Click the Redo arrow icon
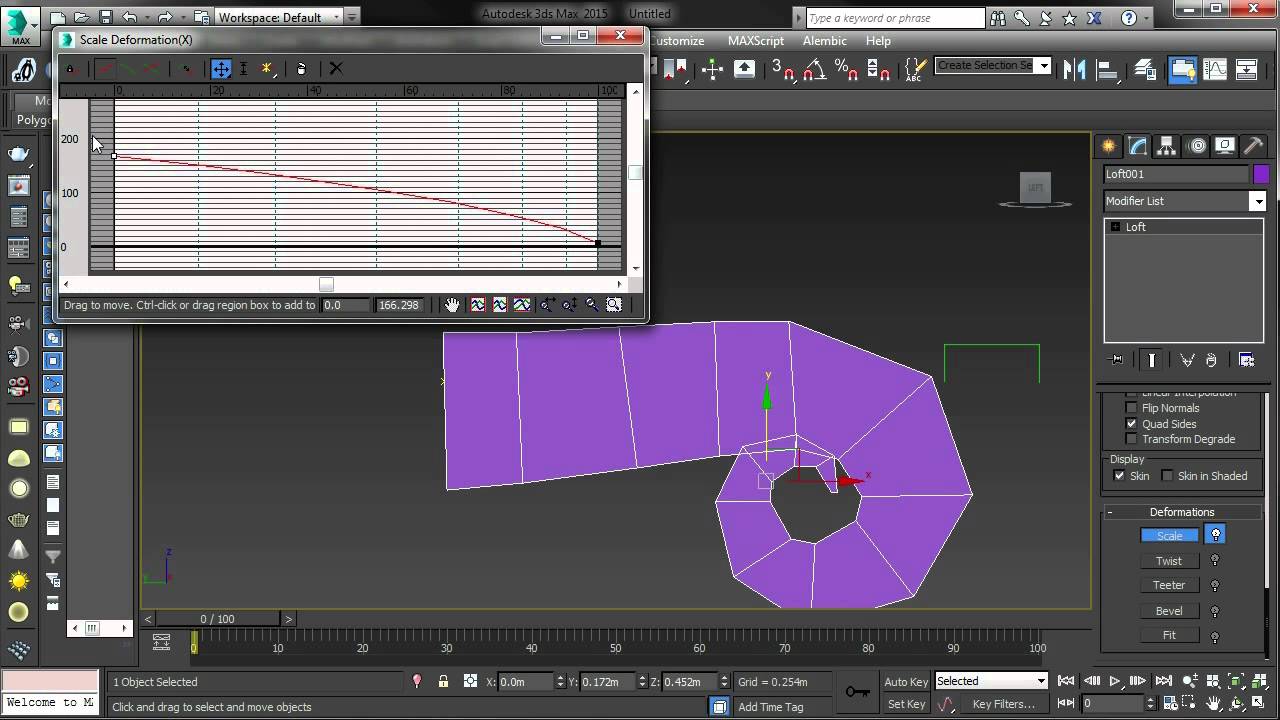 point(165,17)
